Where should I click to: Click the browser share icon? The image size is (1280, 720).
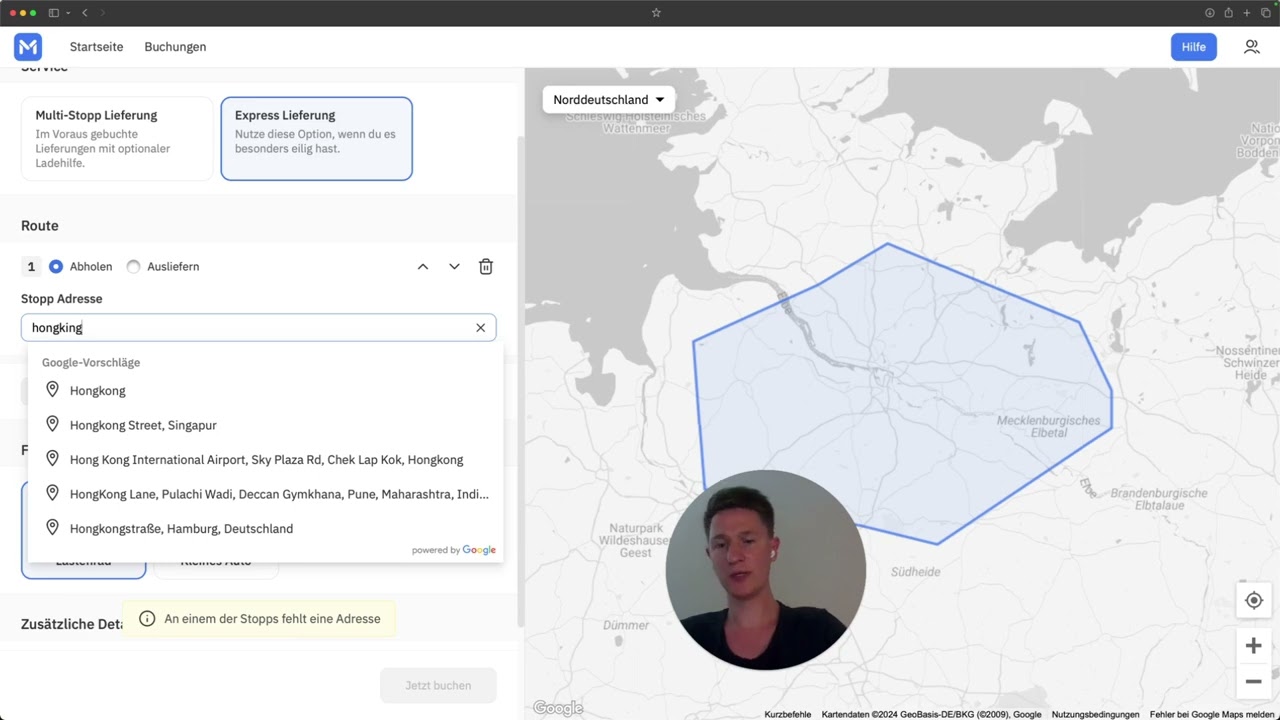(x=1228, y=13)
